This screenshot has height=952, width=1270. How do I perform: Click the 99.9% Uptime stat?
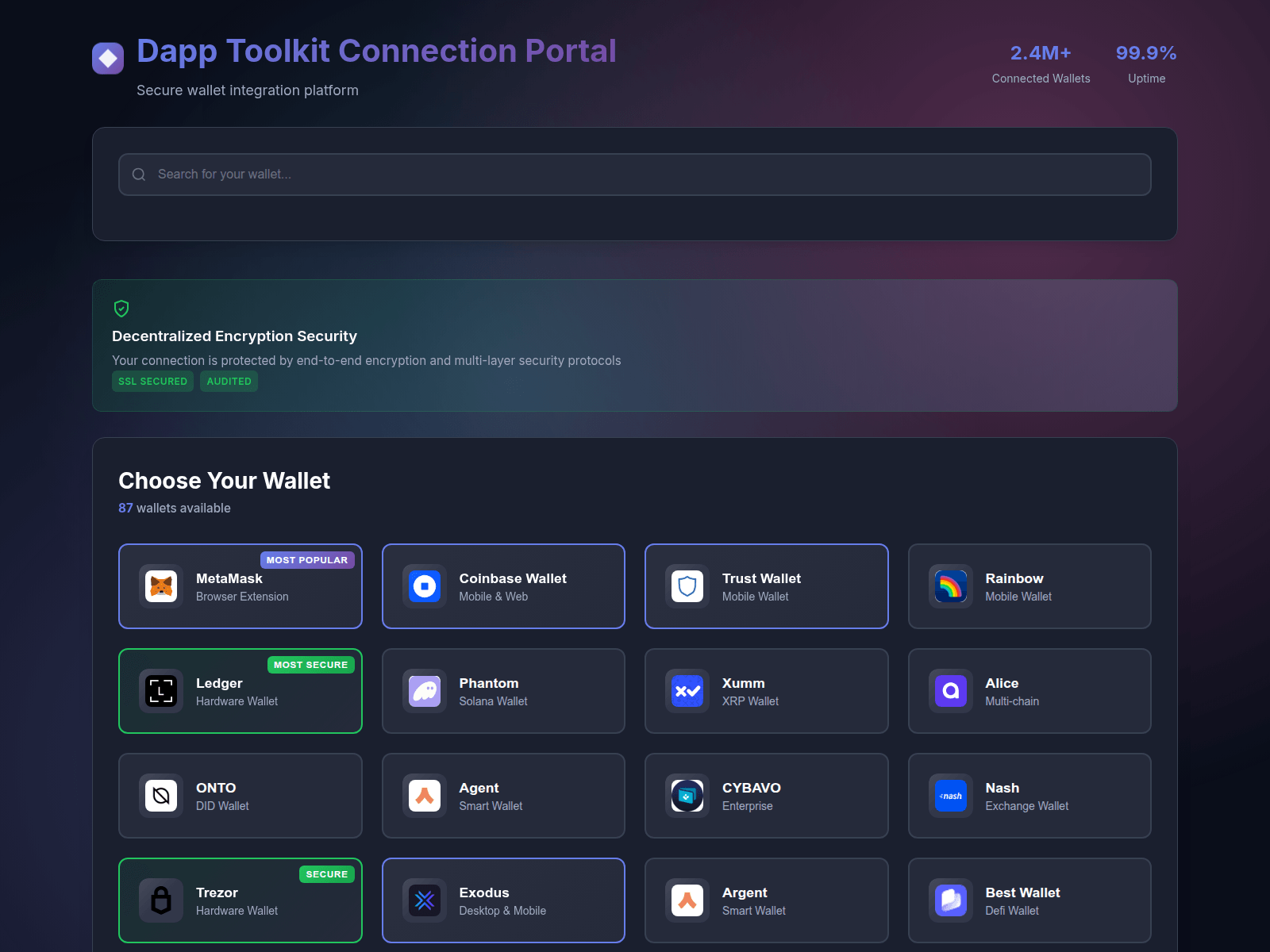coord(1146,64)
